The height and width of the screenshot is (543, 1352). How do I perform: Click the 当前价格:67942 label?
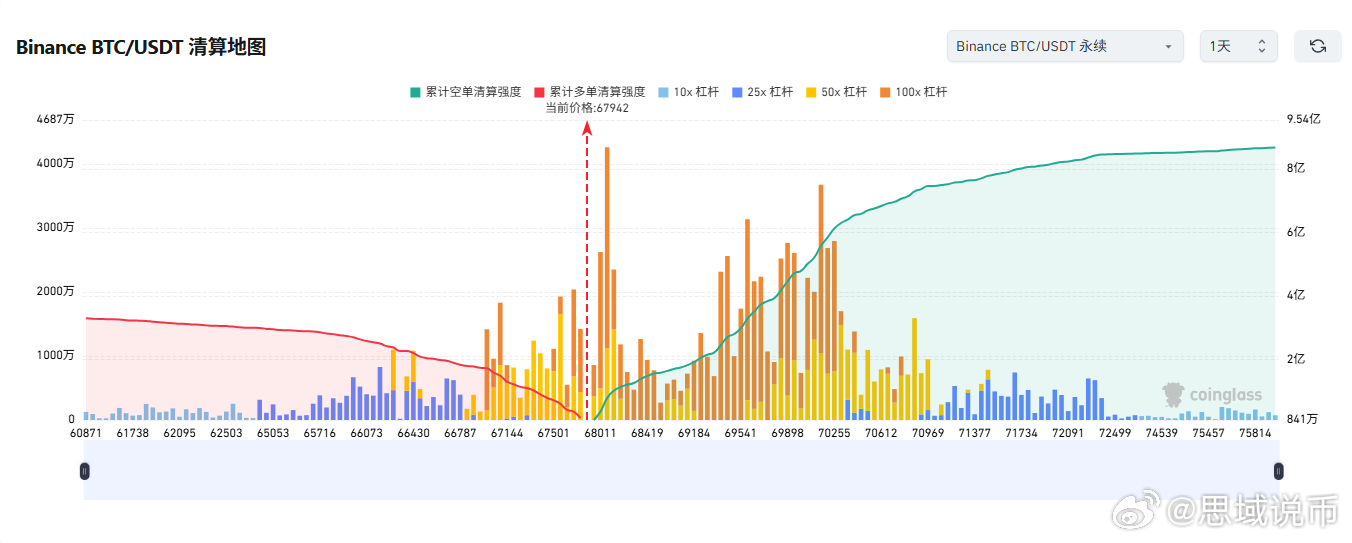(x=587, y=107)
